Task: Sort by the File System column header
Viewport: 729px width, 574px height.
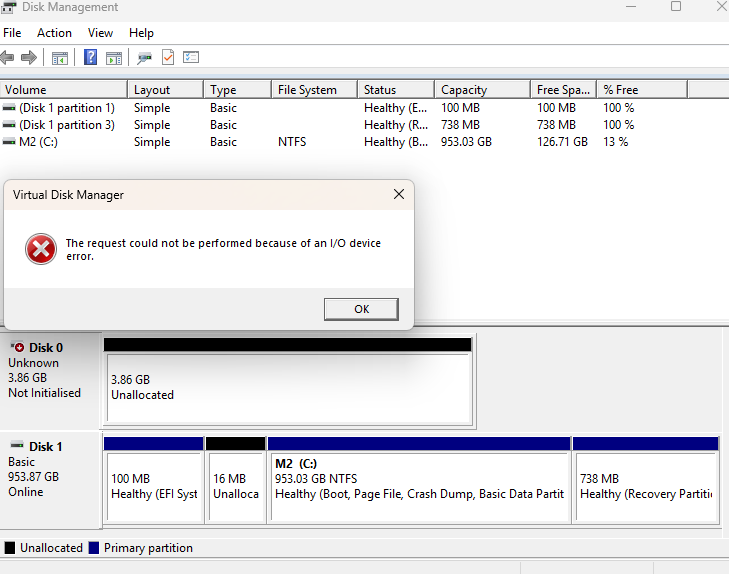Action: pos(315,90)
